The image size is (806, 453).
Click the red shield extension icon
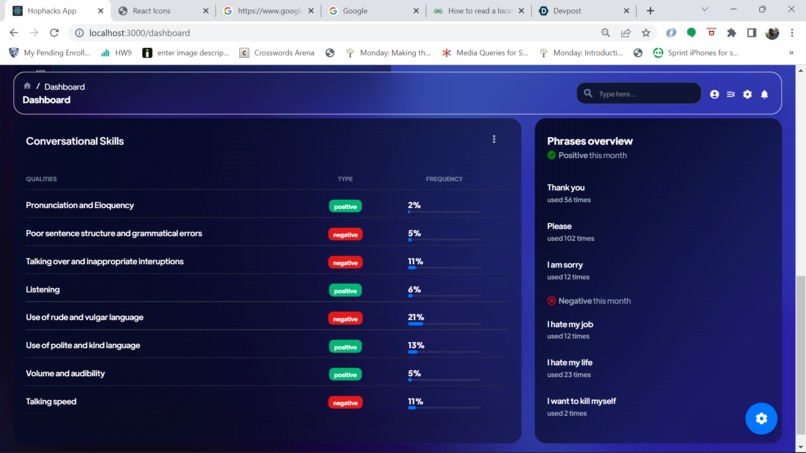(x=711, y=33)
